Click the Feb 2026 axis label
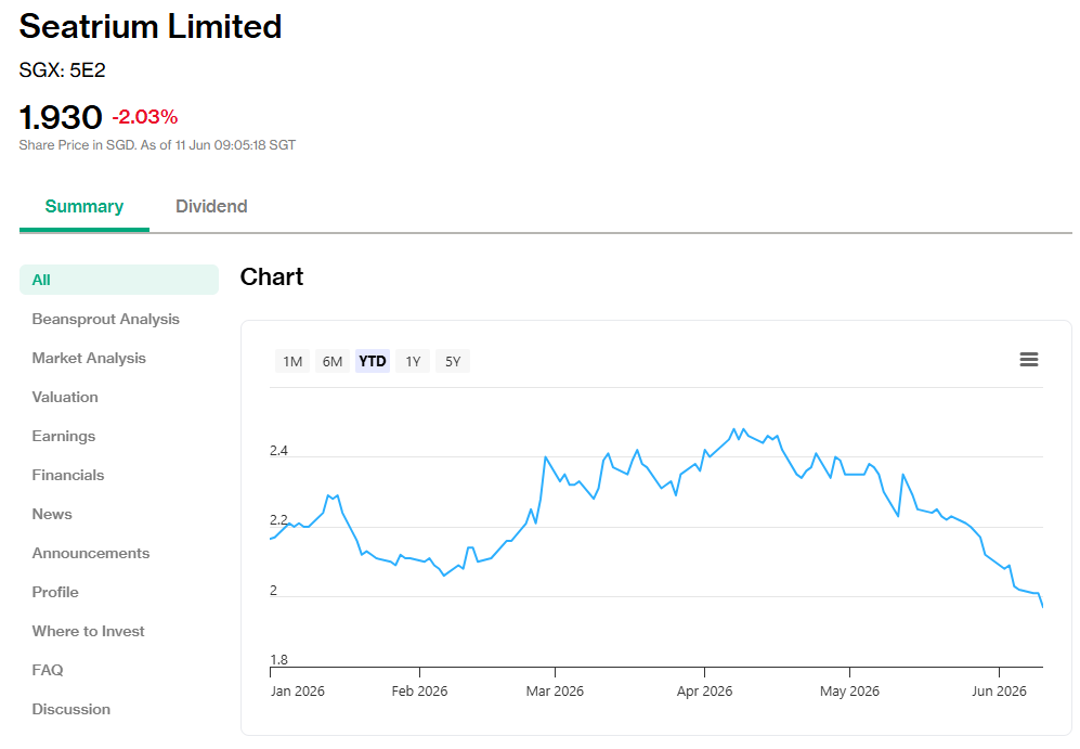This screenshot has height=749, width=1080. pyautogui.click(x=419, y=691)
